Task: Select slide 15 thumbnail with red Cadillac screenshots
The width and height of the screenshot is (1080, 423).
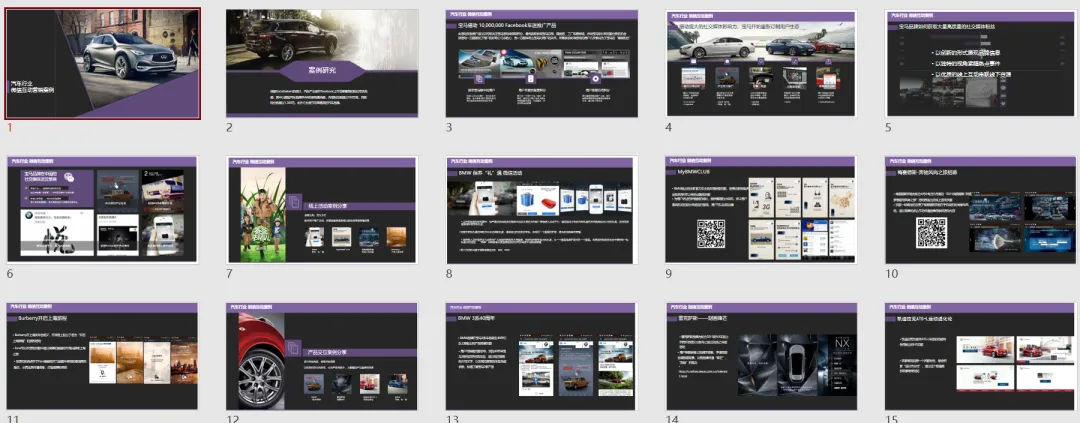Action: 982,356
